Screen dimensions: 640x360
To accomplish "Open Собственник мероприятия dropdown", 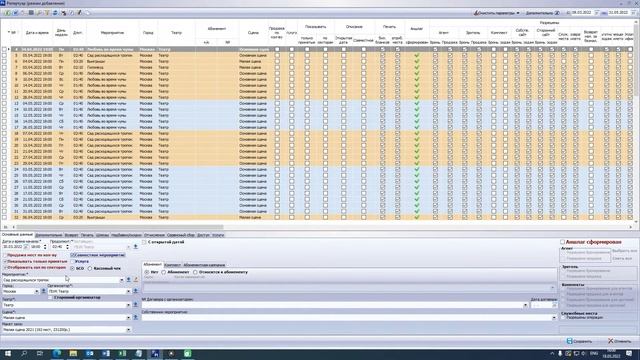I will (x=554, y=317).
